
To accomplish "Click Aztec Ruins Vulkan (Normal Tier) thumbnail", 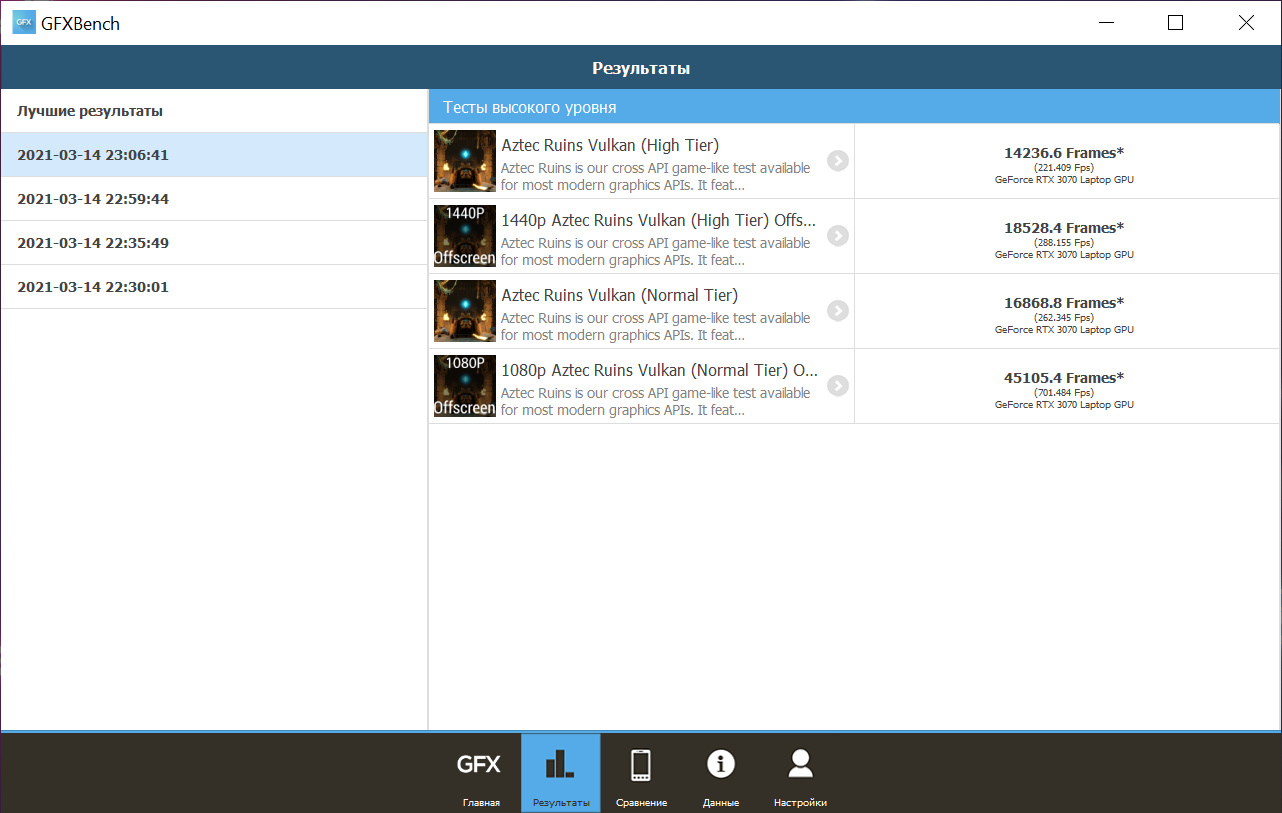I will click(465, 311).
